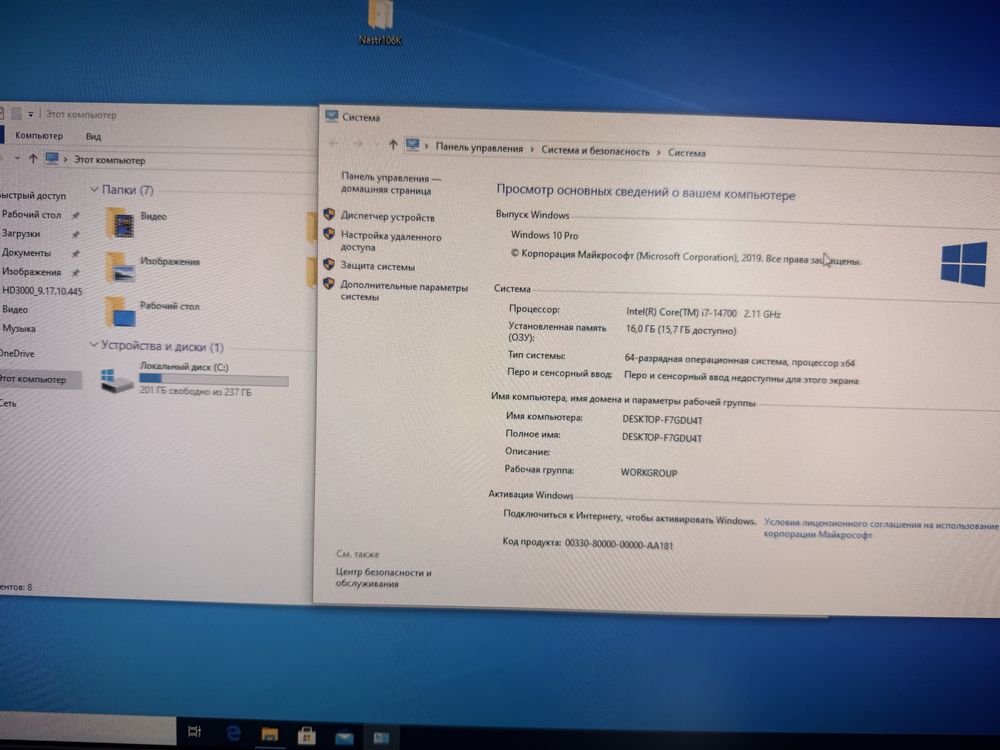This screenshot has width=1000, height=750.
Task: Click the Windows logo in Система window
Action: click(x=963, y=264)
